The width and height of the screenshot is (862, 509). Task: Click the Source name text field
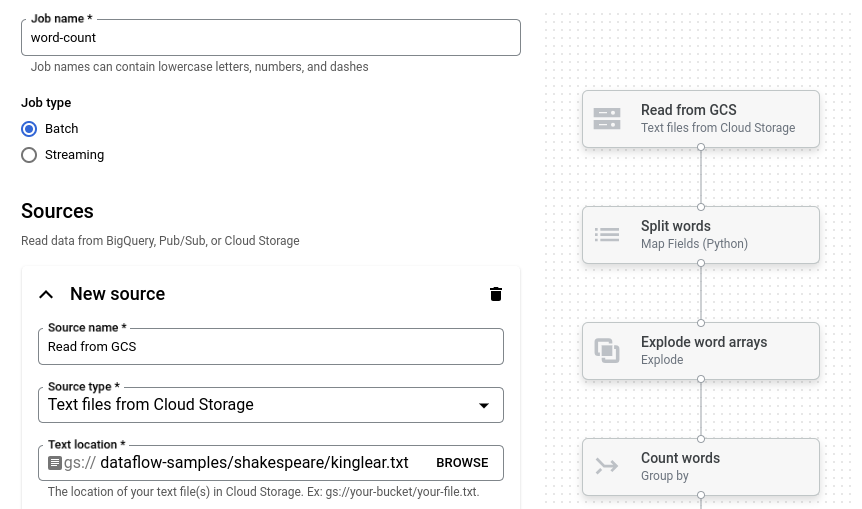(x=270, y=347)
